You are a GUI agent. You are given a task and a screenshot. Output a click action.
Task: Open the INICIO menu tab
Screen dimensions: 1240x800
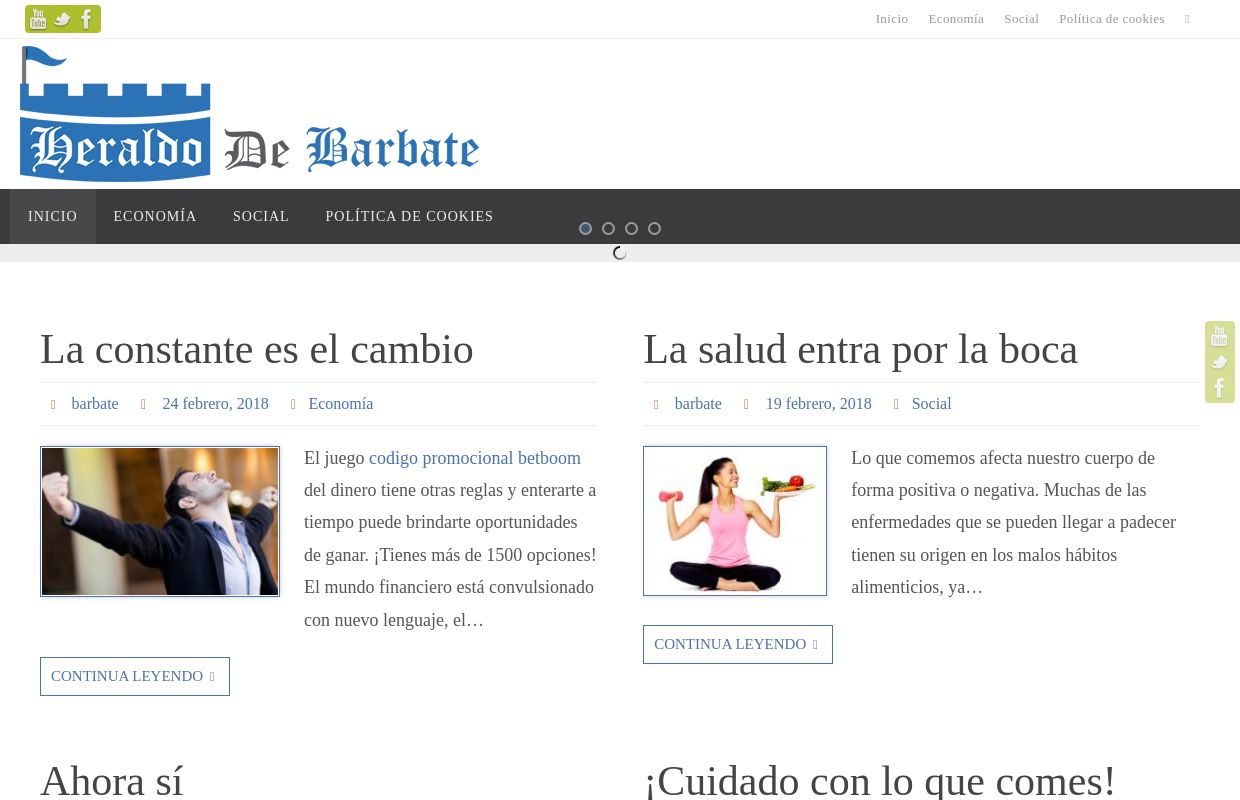[x=52, y=216]
